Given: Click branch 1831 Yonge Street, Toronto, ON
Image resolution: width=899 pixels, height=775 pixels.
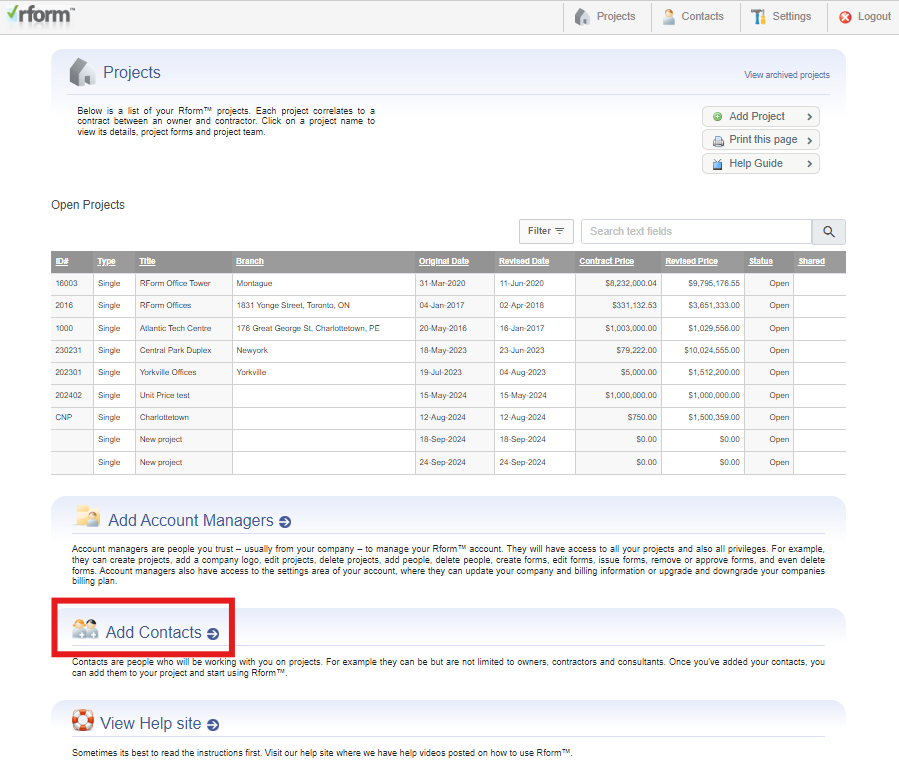Looking at the screenshot, I should coord(293,306).
